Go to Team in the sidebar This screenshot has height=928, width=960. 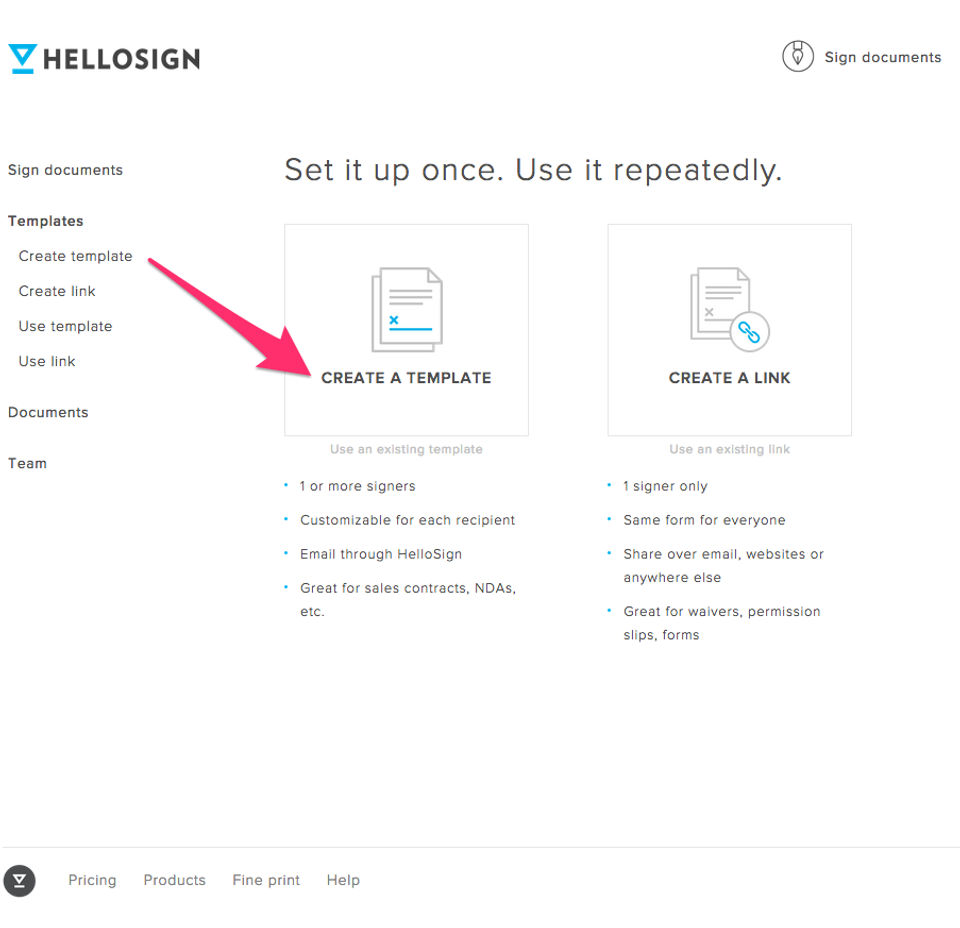pos(27,463)
